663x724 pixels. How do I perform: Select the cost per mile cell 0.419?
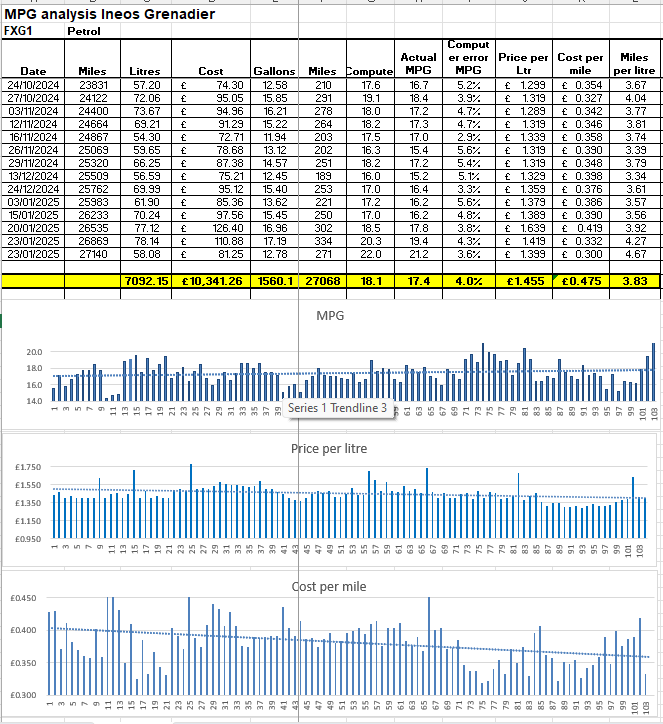pos(580,228)
